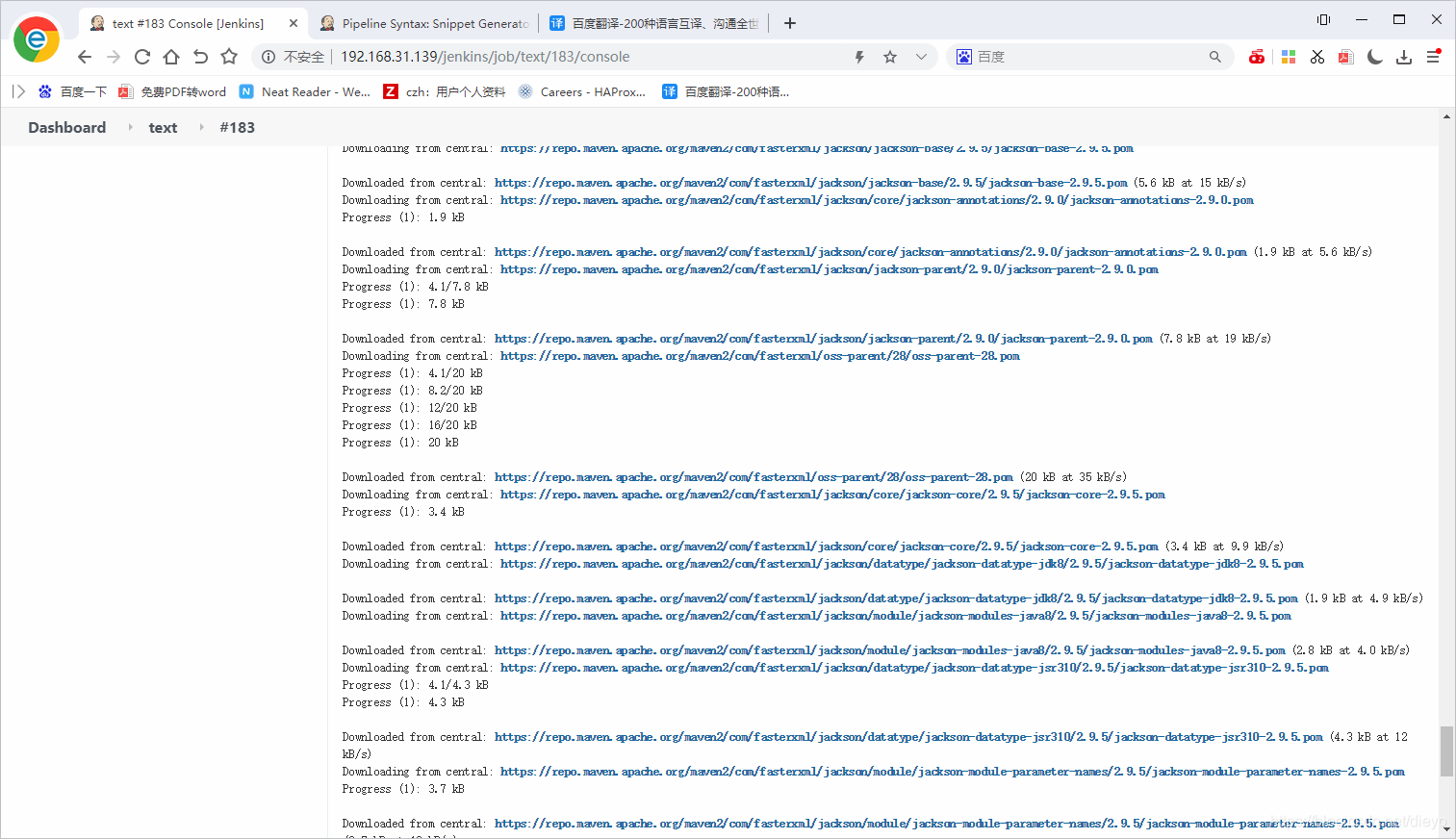The height and width of the screenshot is (839, 1456).
Task: Toggle night mode moon icon
Action: coord(1375,57)
